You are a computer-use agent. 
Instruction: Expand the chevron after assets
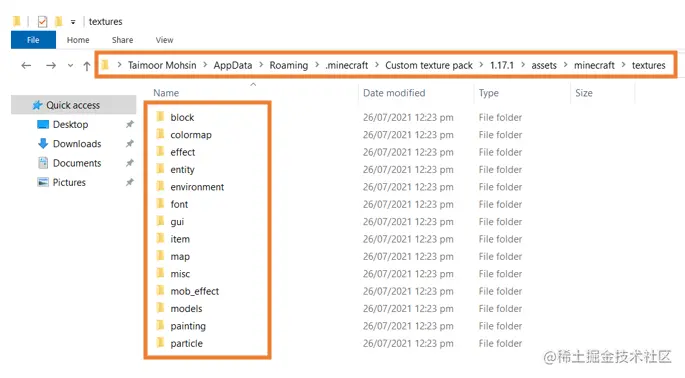(x=565, y=65)
